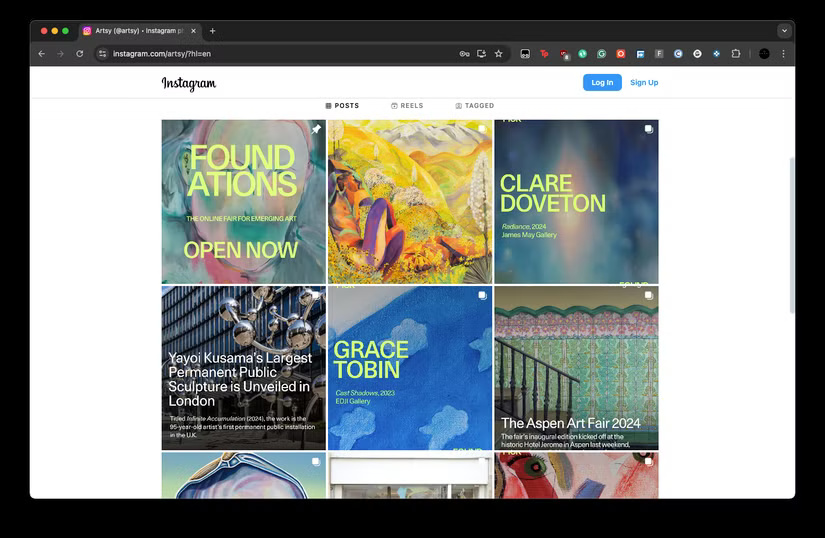Select the Artsy Instagram browser tab
Viewport: 825px width, 538px height.
pos(140,31)
